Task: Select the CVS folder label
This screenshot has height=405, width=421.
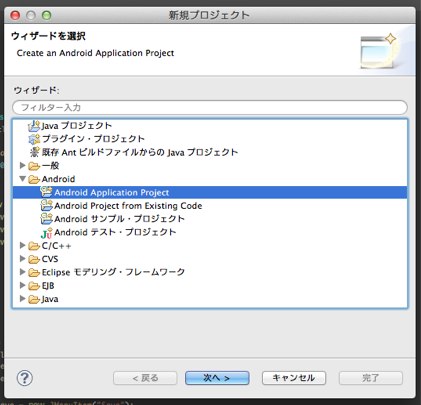Action: coord(50,259)
